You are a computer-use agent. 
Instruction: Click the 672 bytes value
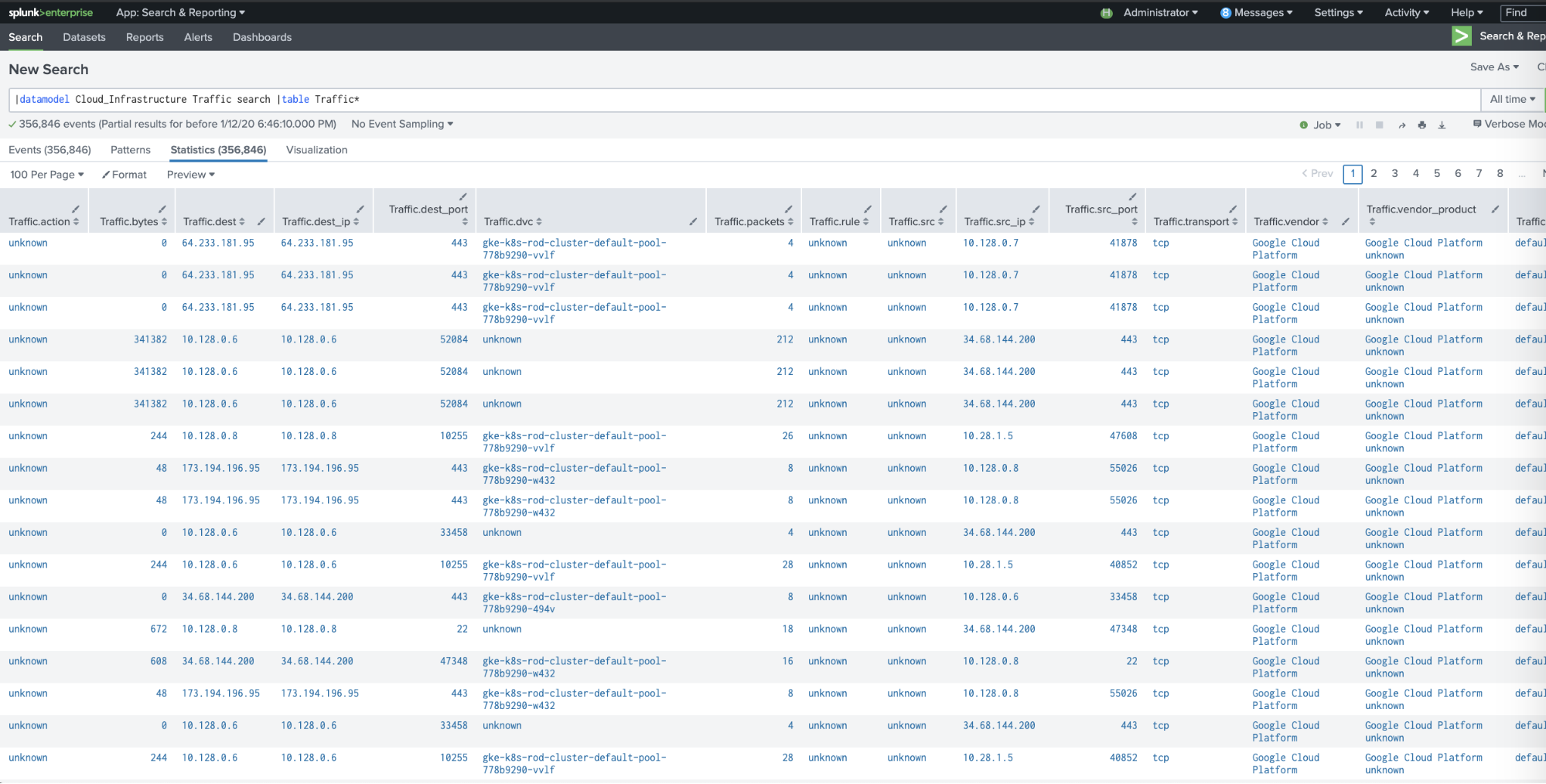[x=159, y=629]
